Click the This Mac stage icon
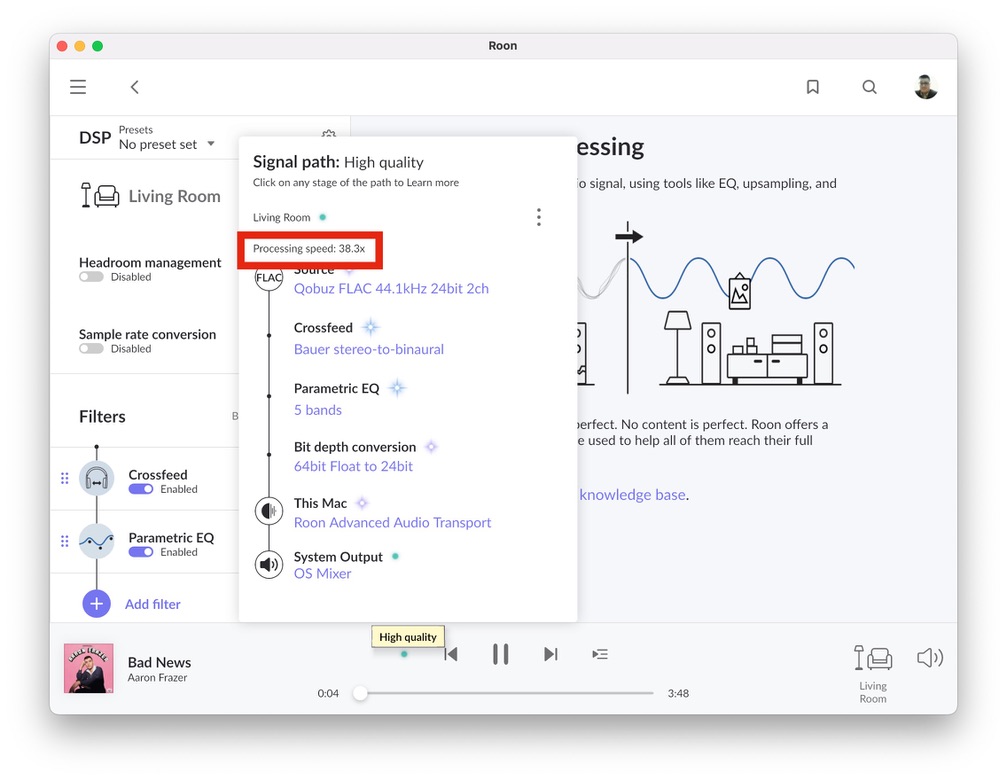 (x=268, y=511)
